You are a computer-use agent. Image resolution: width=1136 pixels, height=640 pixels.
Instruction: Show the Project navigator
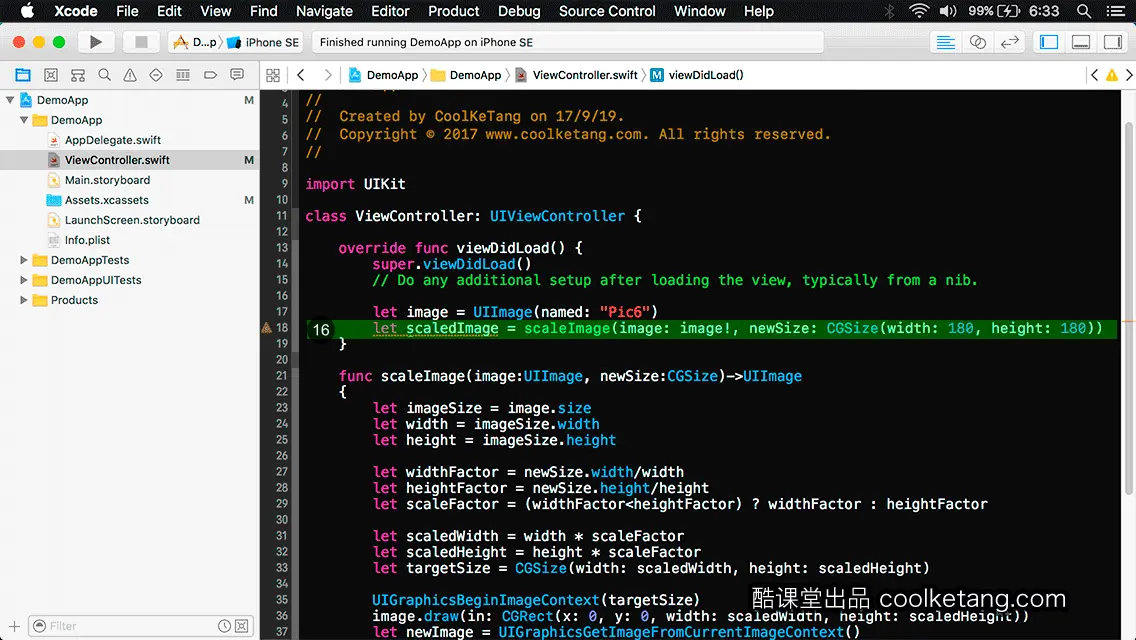23,75
